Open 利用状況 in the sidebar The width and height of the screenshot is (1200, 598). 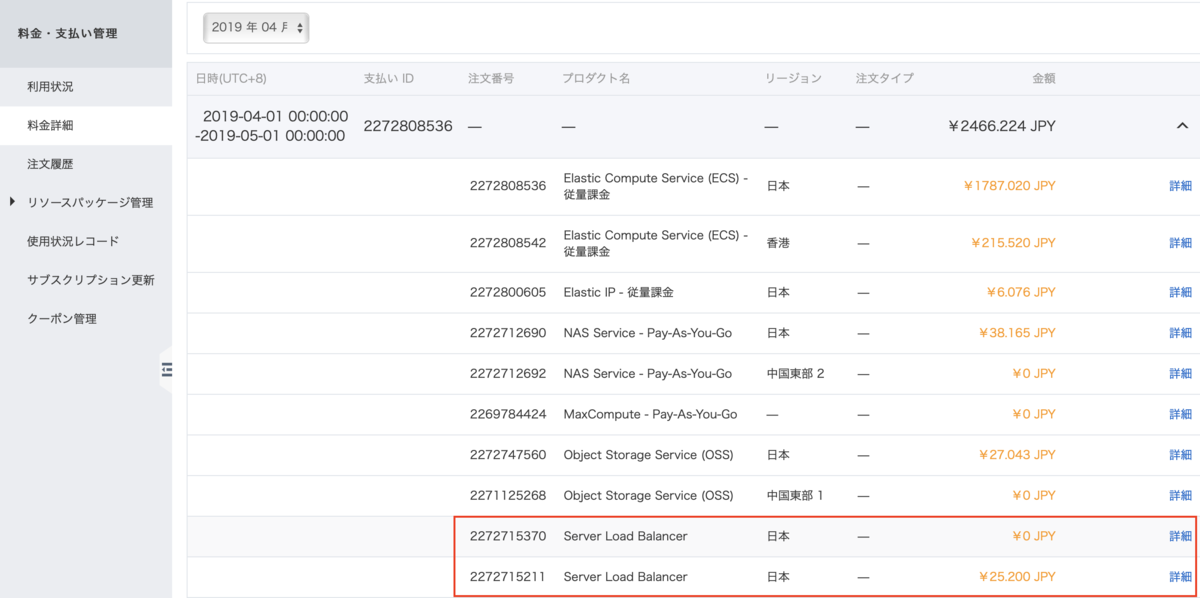point(50,87)
